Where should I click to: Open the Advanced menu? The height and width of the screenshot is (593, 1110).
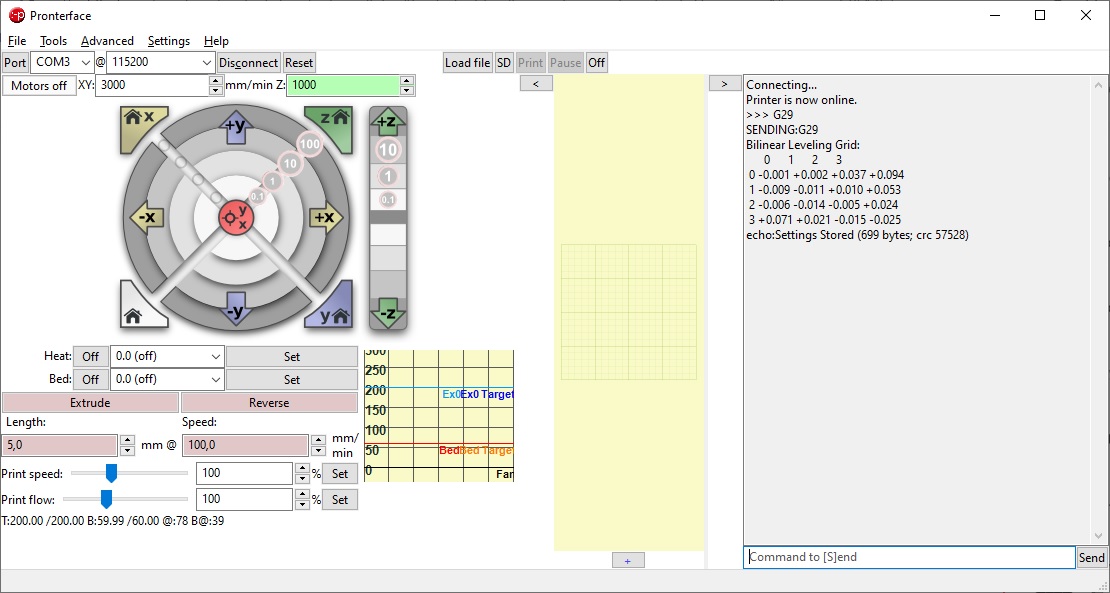pyautogui.click(x=107, y=41)
